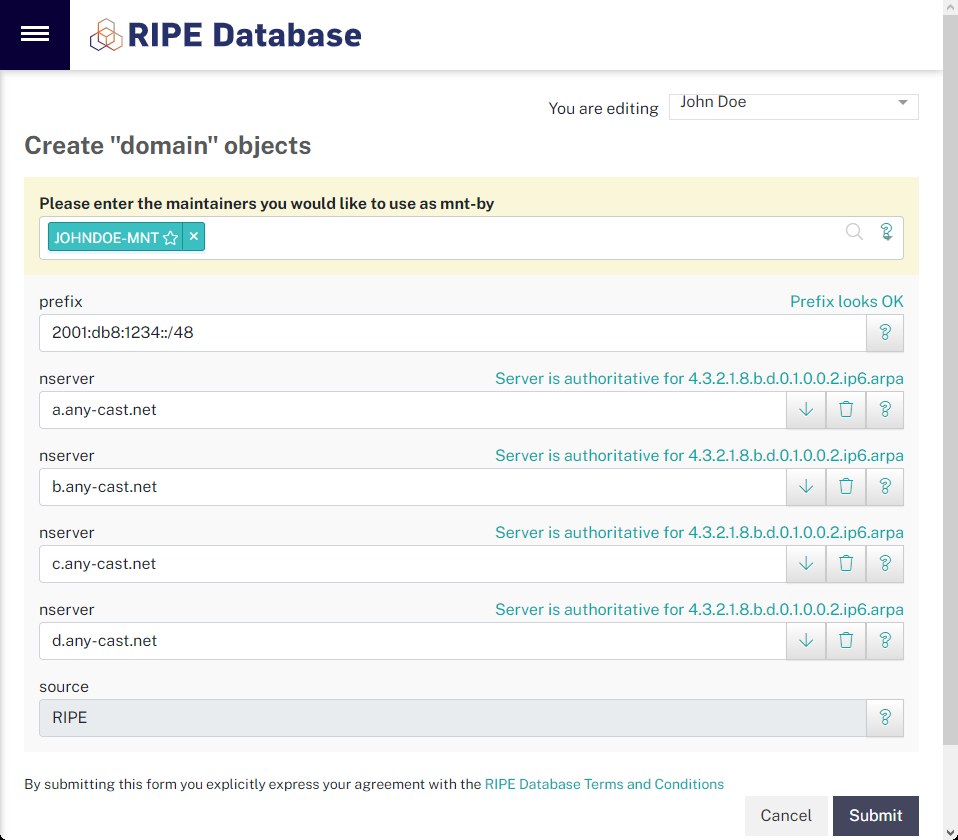Click the a.any-cast.net nserver field
The height and width of the screenshot is (840, 958).
click(x=412, y=410)
